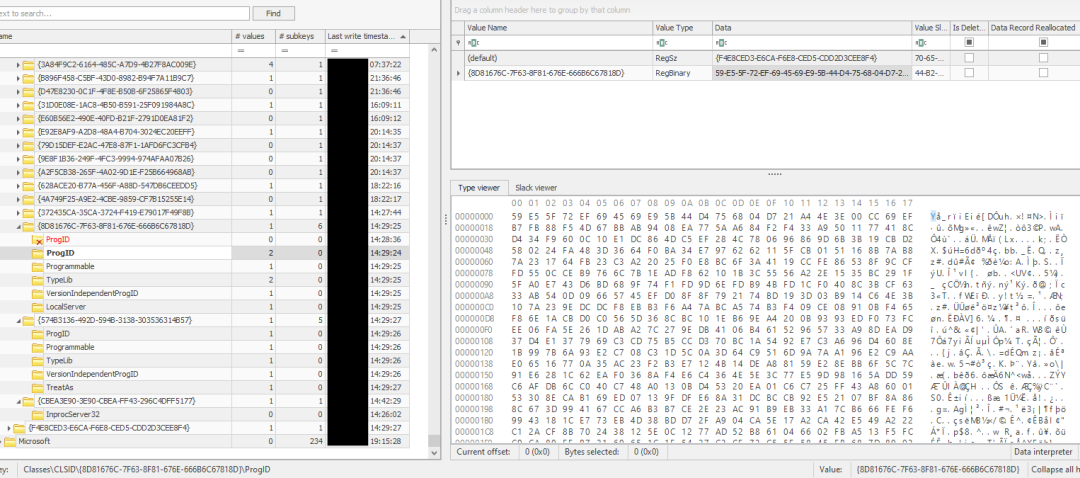
Task: Click the abc filter icon under Value Type
Action: coord(661,43)
